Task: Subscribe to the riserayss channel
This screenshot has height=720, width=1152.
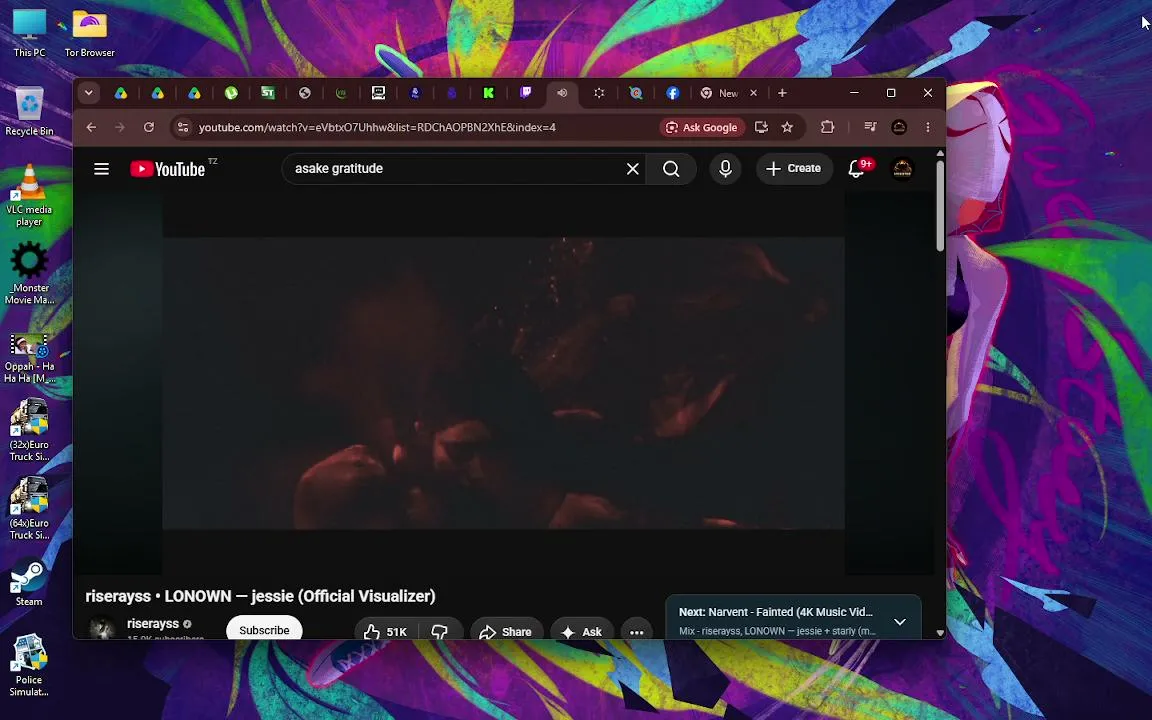Action: (264, 629)
